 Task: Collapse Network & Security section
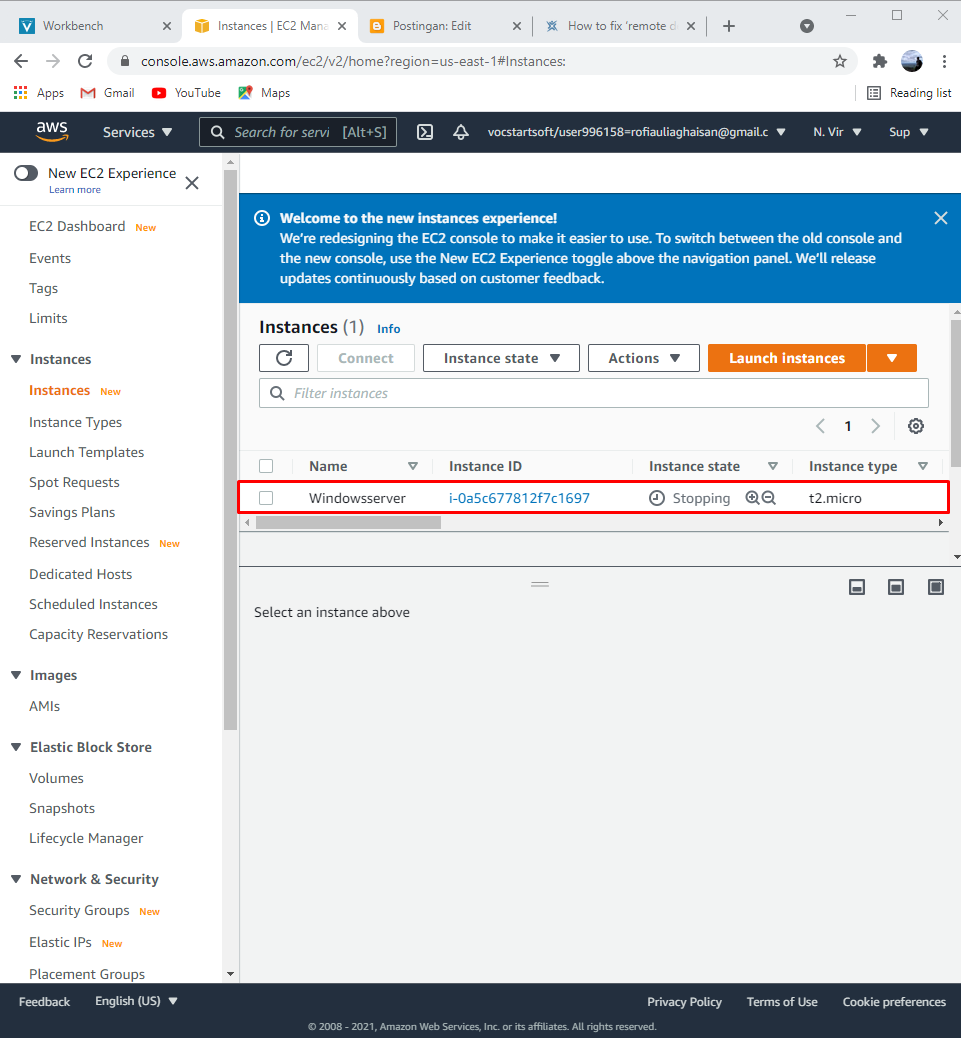[17, 879]
